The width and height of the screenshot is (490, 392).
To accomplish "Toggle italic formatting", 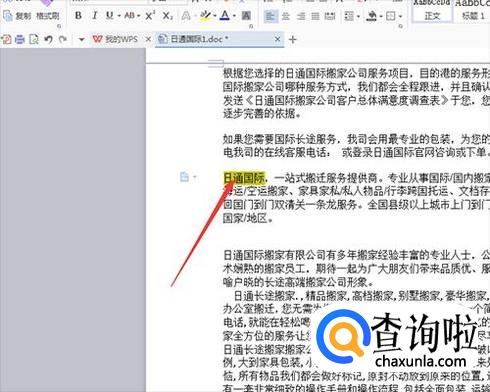I will coord(95,15).
